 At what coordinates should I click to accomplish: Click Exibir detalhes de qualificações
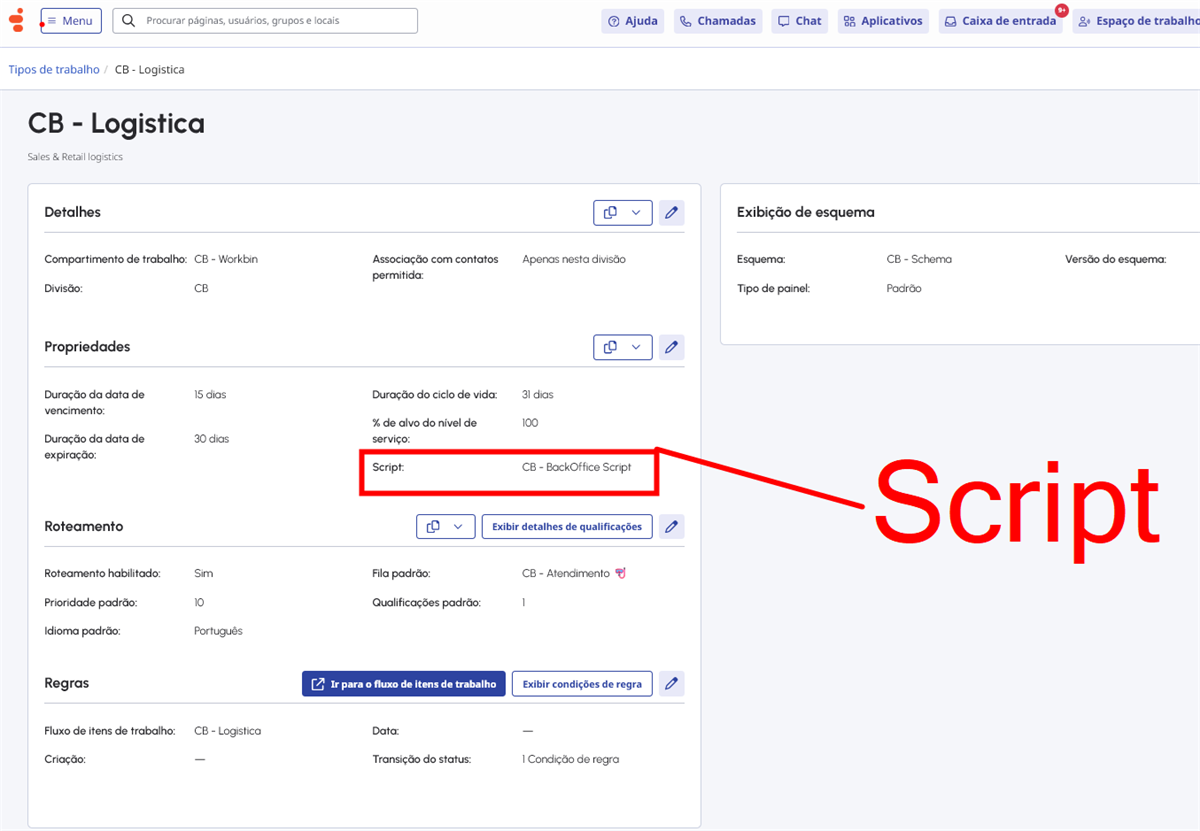pyautogui.click(x=567, y=526)
